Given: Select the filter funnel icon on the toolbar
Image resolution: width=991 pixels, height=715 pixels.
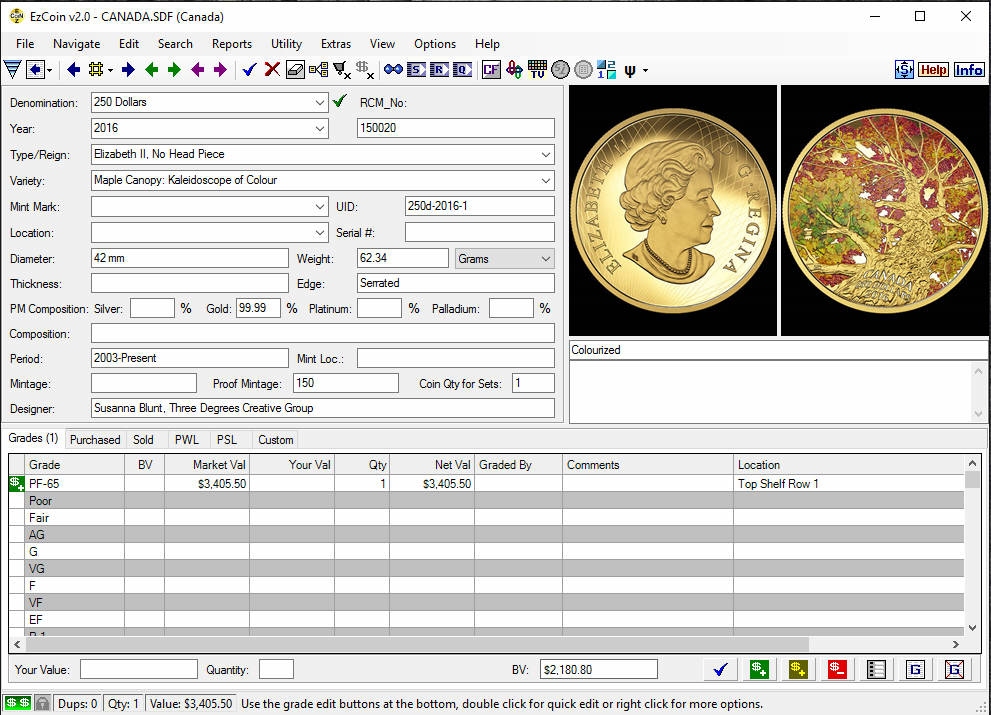Looking at the screenshot, I should pyautogui.click(x=11, y=69).
